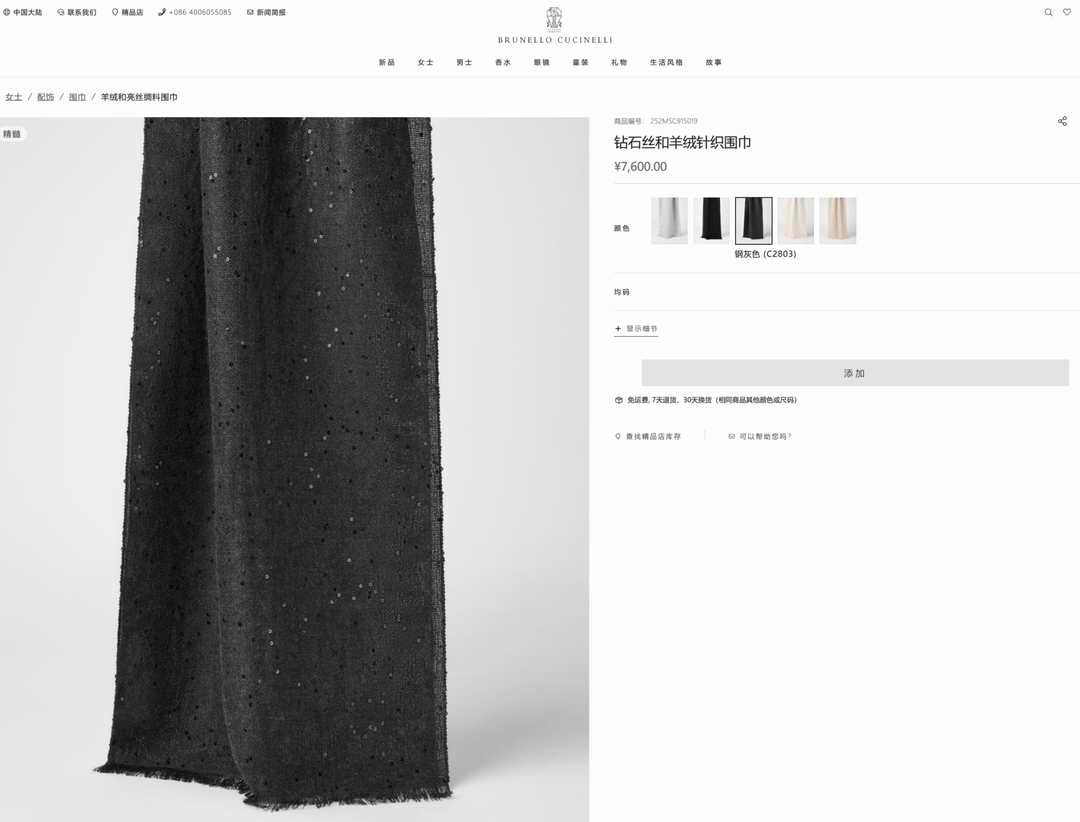Open the 礼物 navigation menu
The width and height of the screenshot is (1080, 822).
click(619, 62)
